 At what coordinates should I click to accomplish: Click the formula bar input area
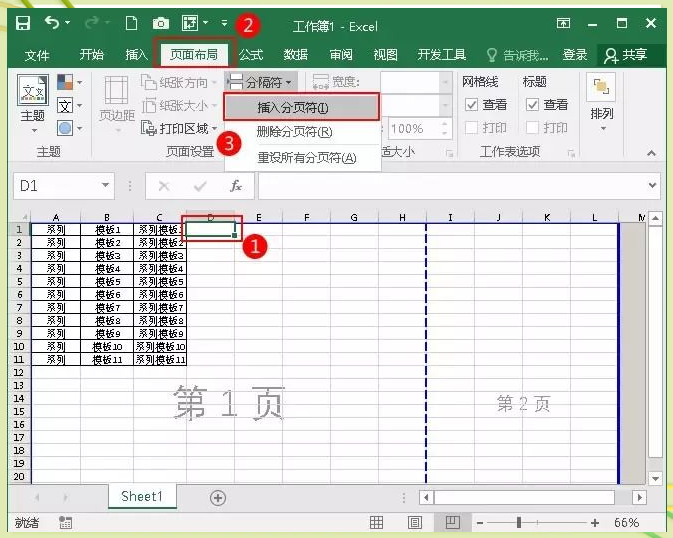point(453,186)
